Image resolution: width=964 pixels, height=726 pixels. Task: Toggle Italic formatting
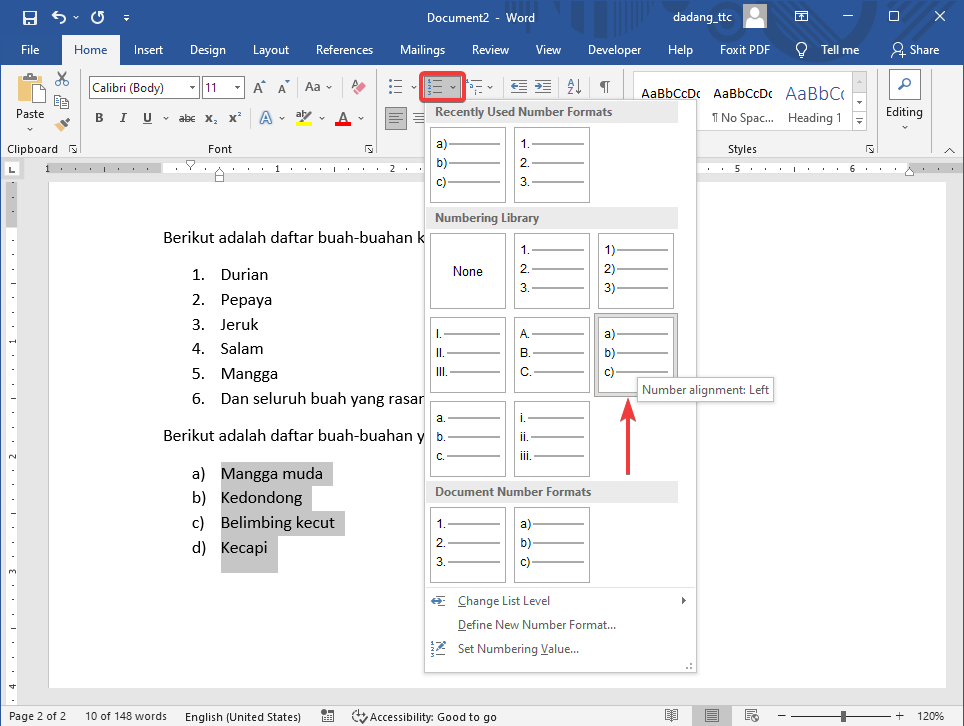tap(122, 118)
